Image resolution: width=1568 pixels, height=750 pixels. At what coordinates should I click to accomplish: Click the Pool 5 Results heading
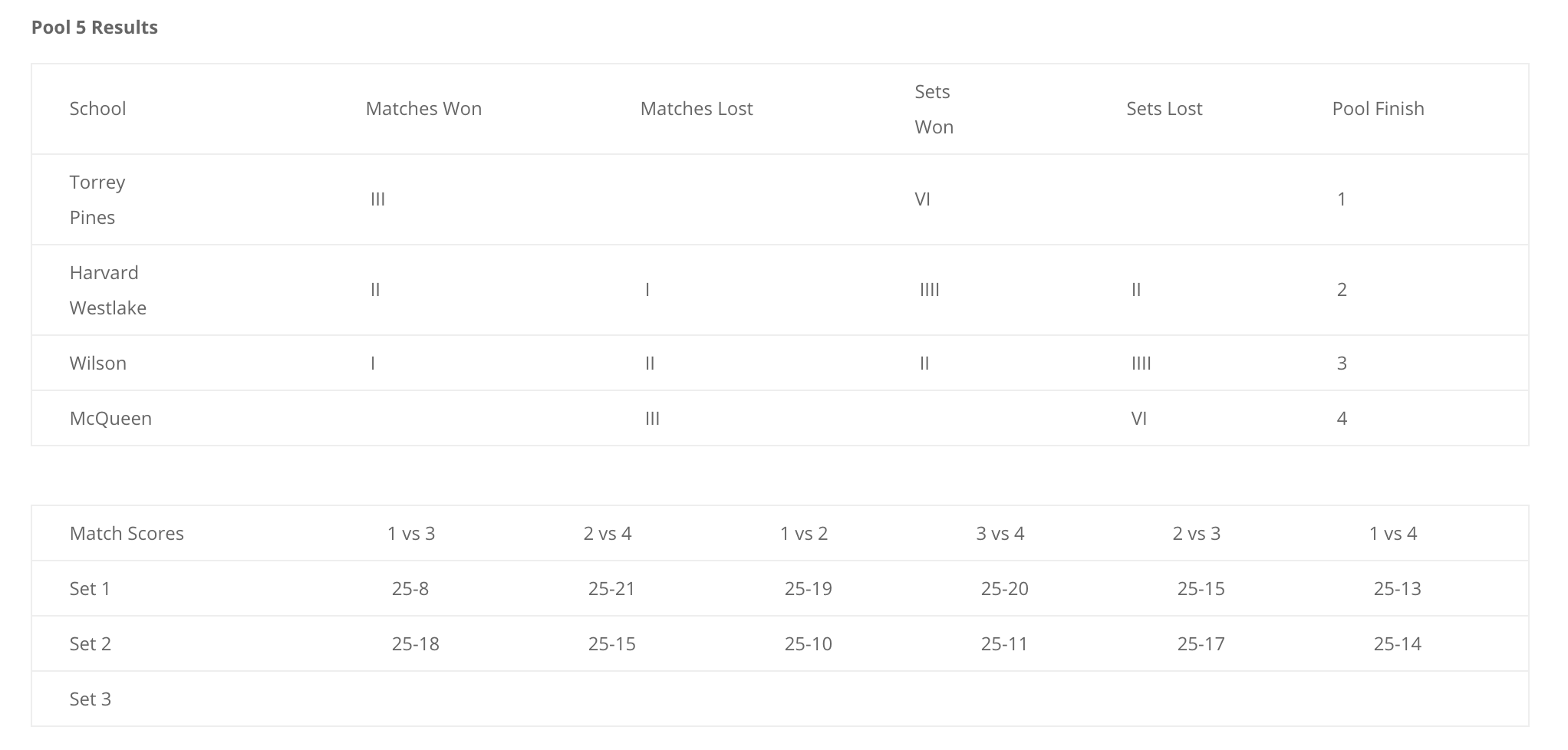tap(94, 28)
